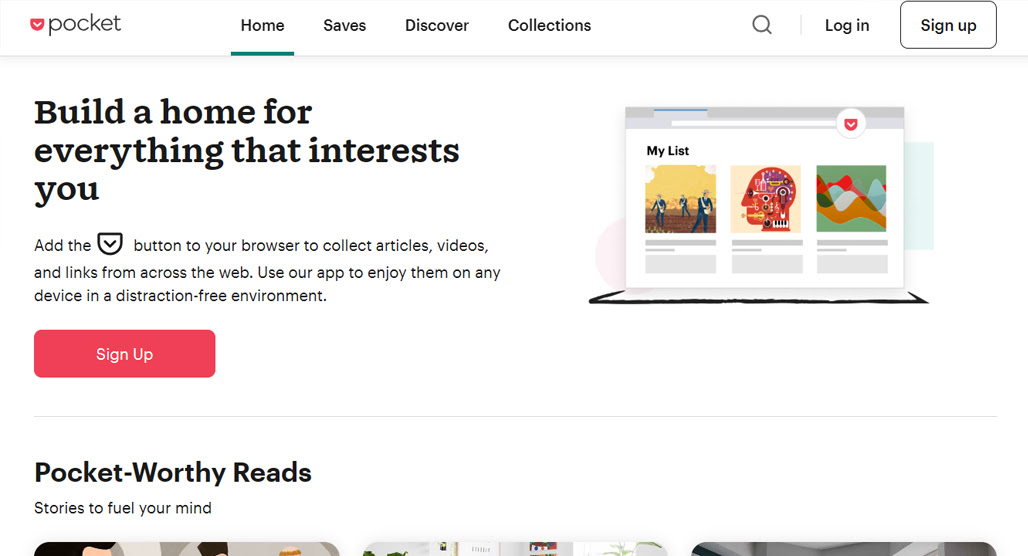Click the My List heading in illustration
This screenshot has height=556, width=1028.
click(x=667, y=151)
